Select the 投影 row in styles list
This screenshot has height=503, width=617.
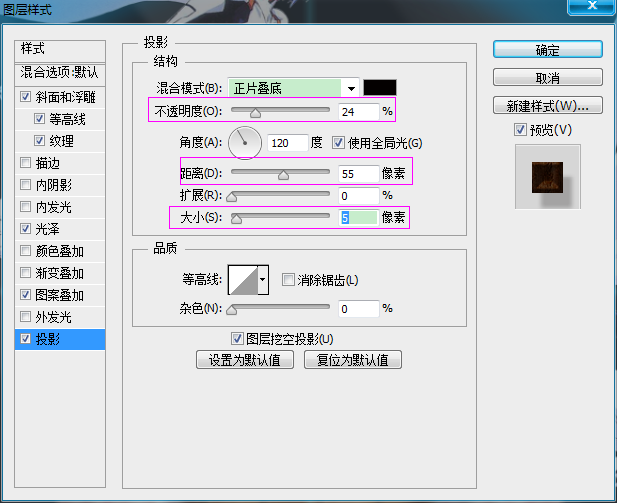pyautogui.click(x=60, y=339)
